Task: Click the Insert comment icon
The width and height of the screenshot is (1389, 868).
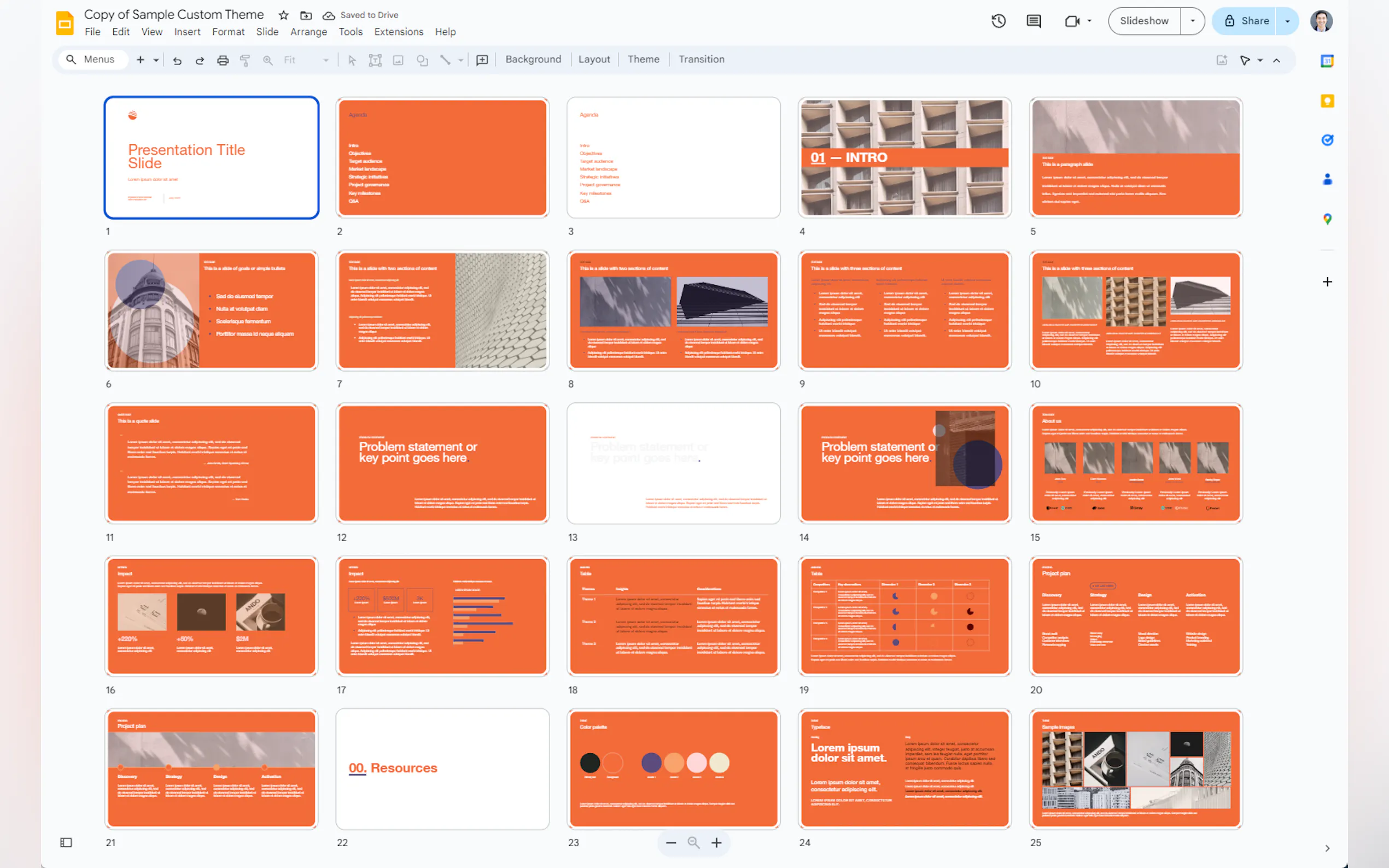Action: pos(482,59)
